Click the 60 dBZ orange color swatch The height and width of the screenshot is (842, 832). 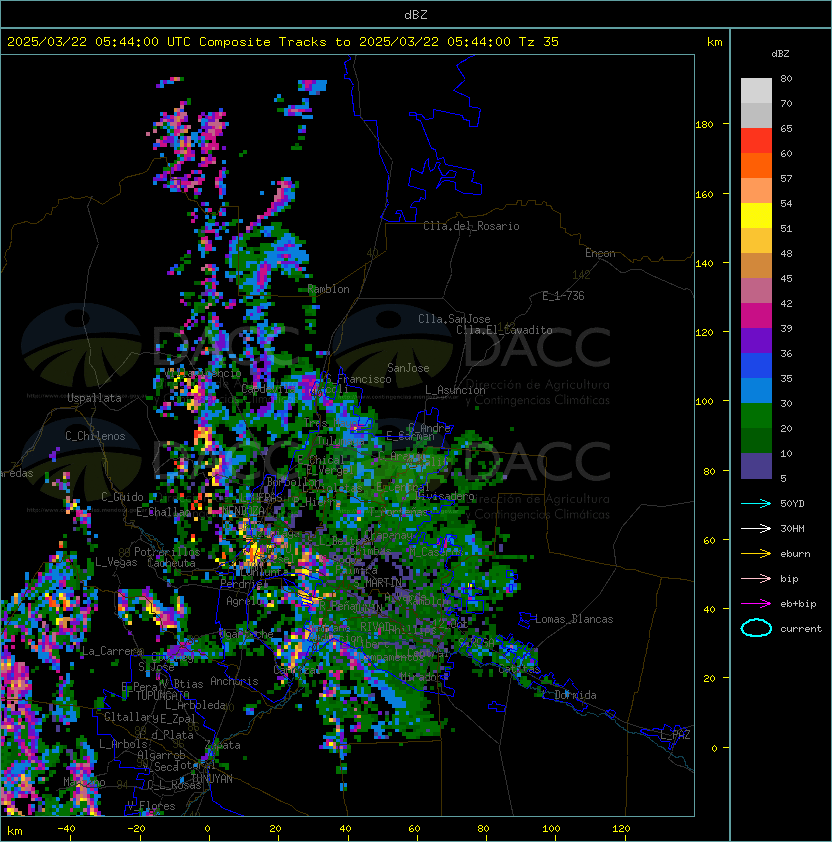pyautogui.click(x=756, y=165)
